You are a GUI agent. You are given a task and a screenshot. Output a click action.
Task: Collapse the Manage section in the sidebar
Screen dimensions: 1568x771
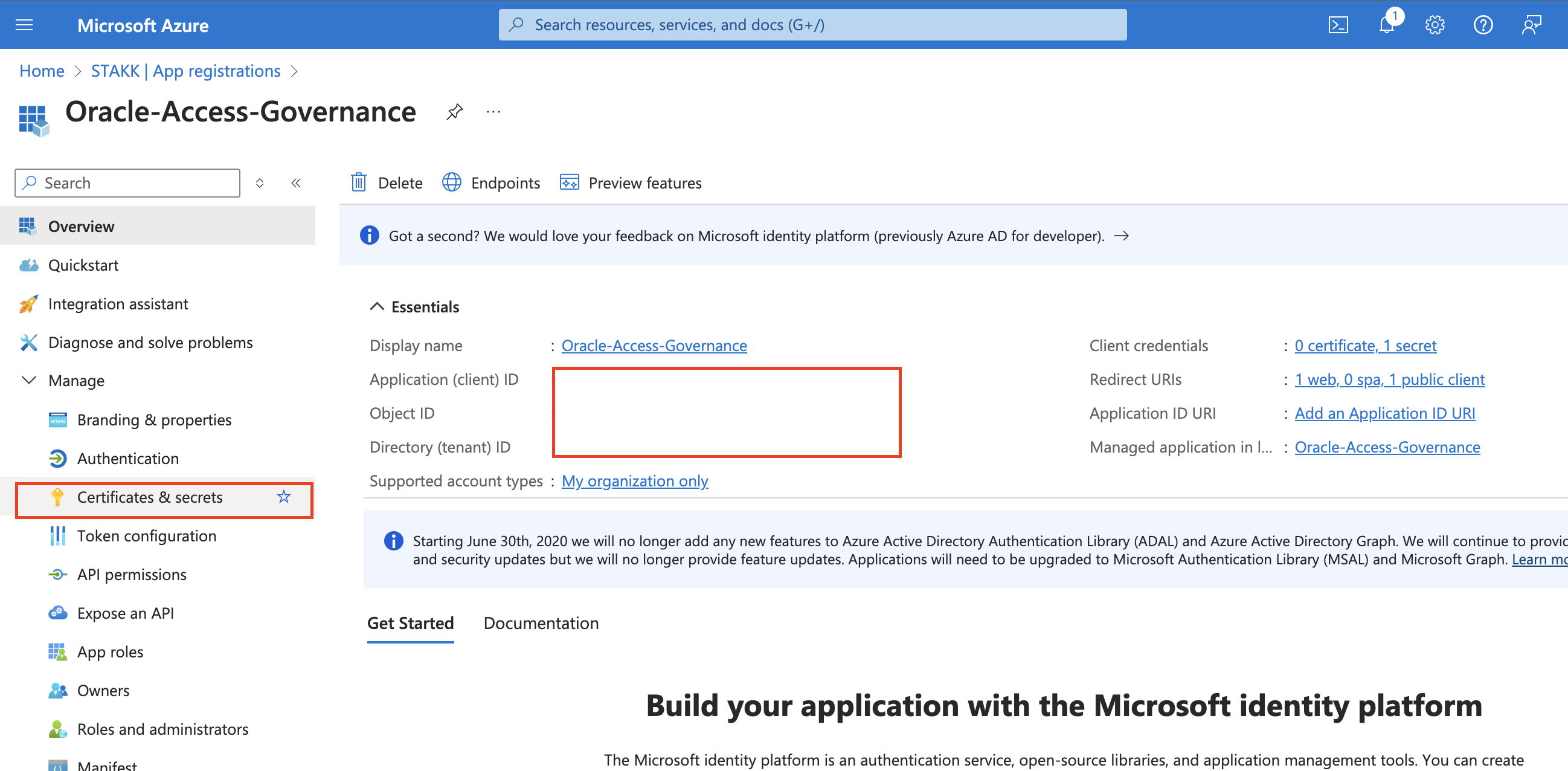(28, 380)
